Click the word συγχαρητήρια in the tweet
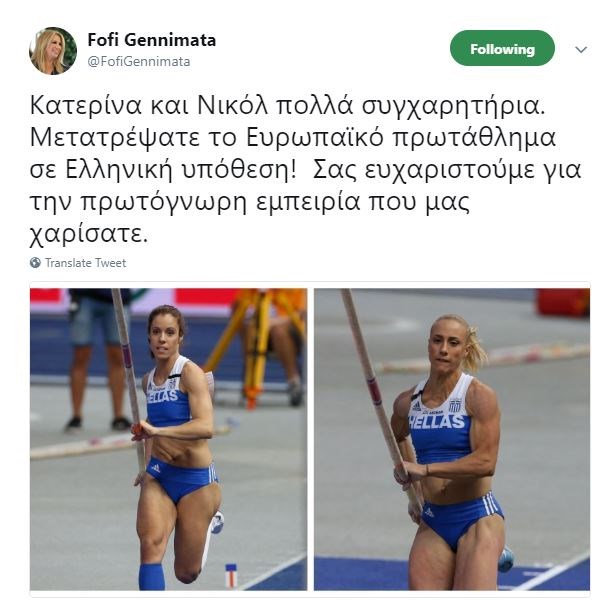The width and height of the screenshot is (615, 613). (x=453, y=106)
